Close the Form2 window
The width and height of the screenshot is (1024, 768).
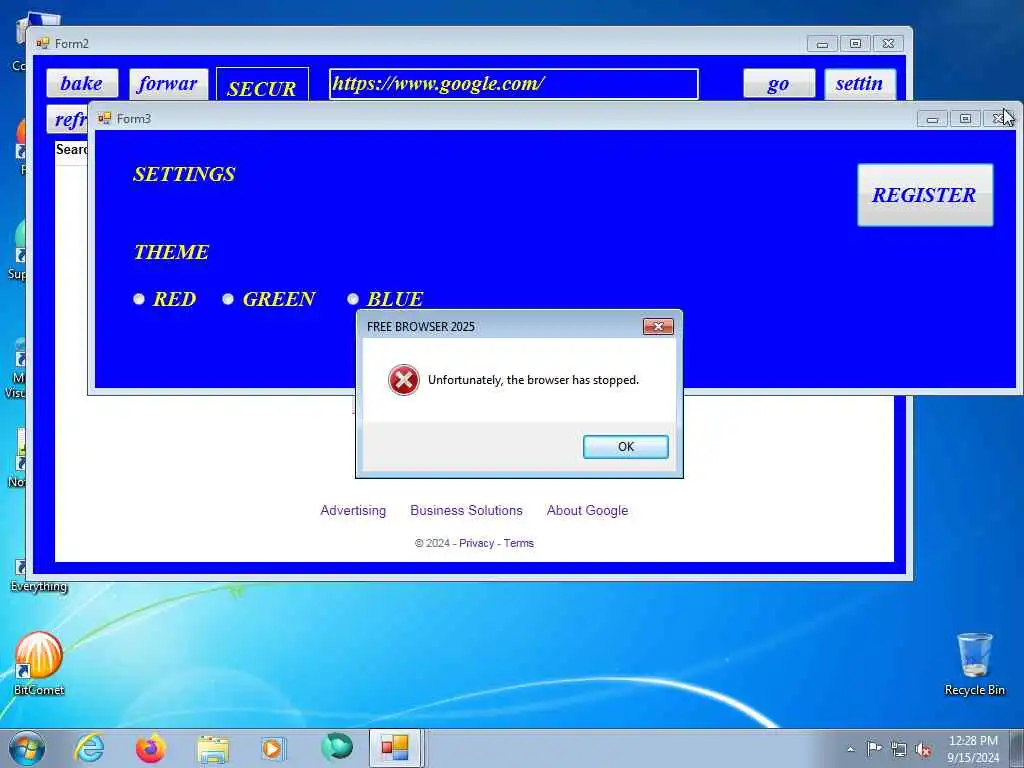(888, 44)
